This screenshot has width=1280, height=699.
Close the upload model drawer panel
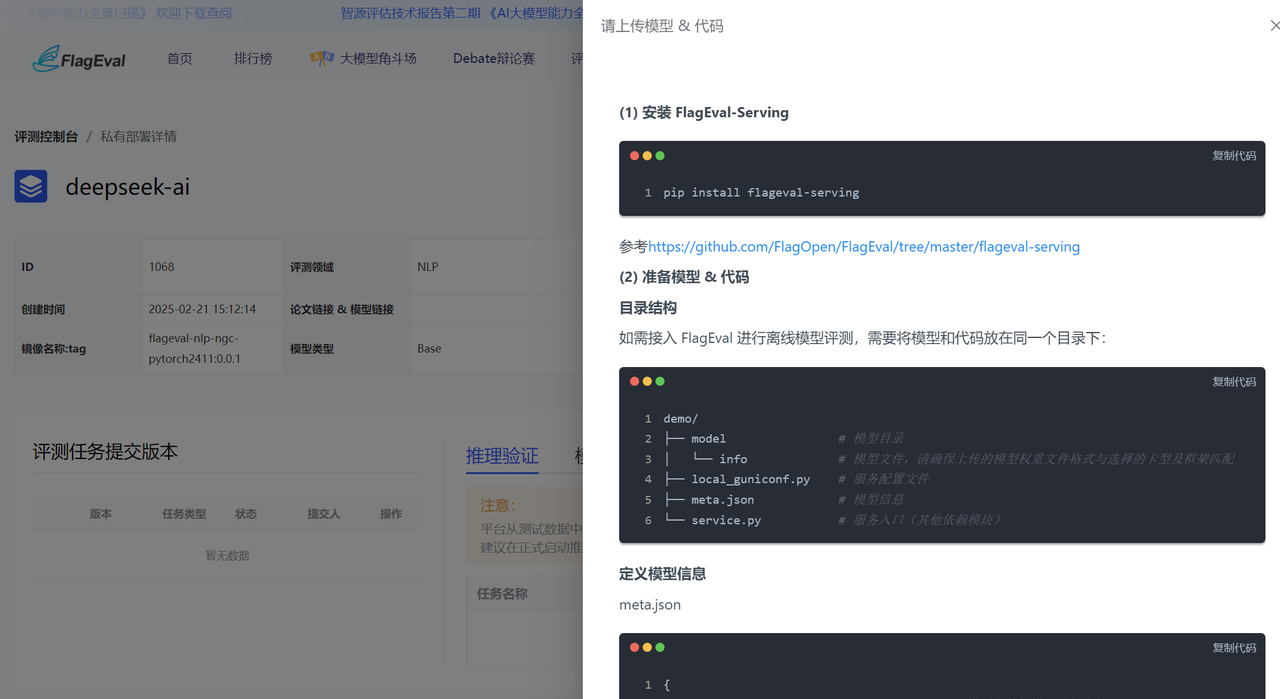(1274, 26)
